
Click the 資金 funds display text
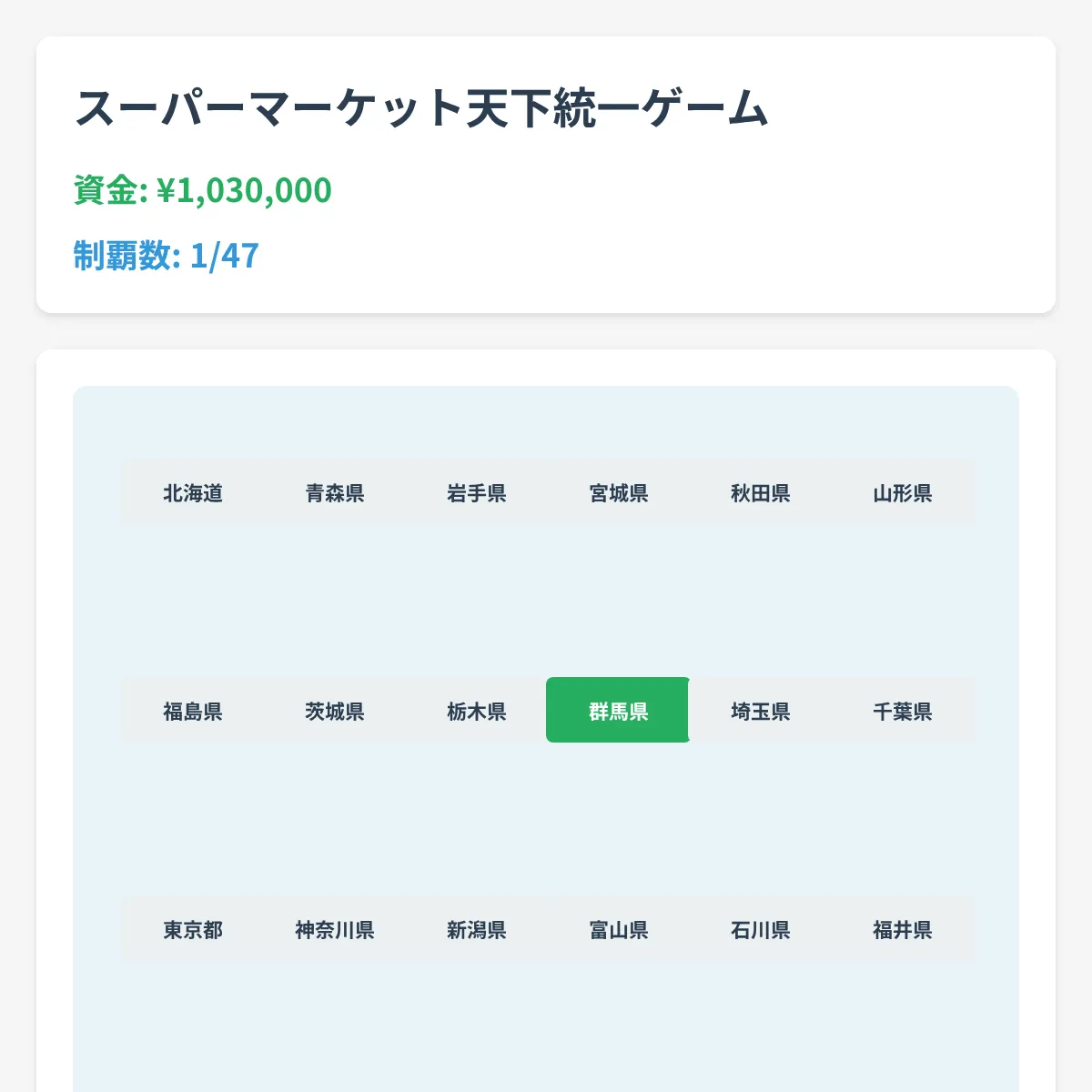(202, 189)
